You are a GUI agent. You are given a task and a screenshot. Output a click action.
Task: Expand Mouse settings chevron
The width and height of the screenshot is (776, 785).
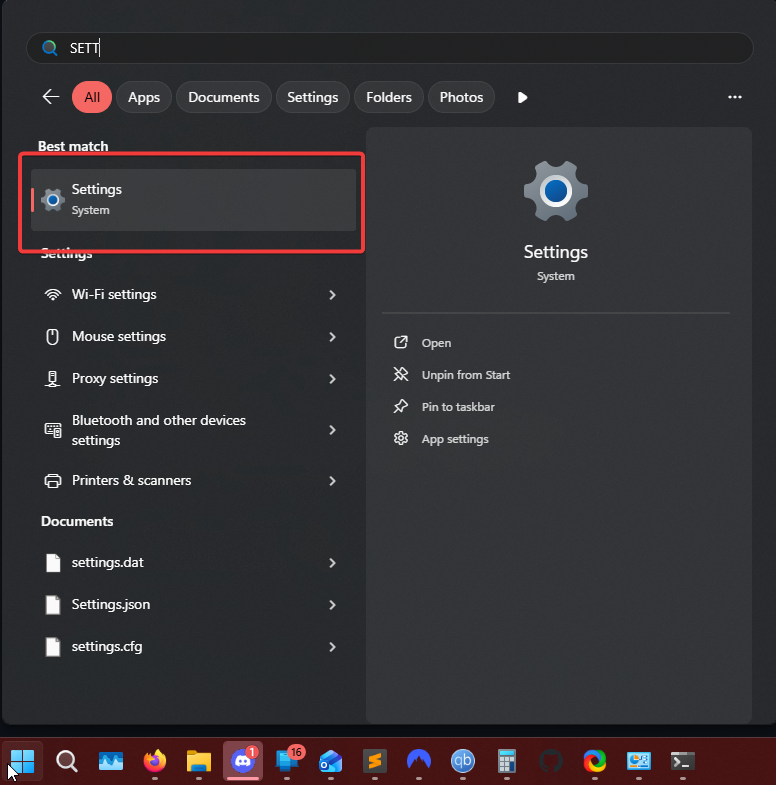[x=332, y=337]
